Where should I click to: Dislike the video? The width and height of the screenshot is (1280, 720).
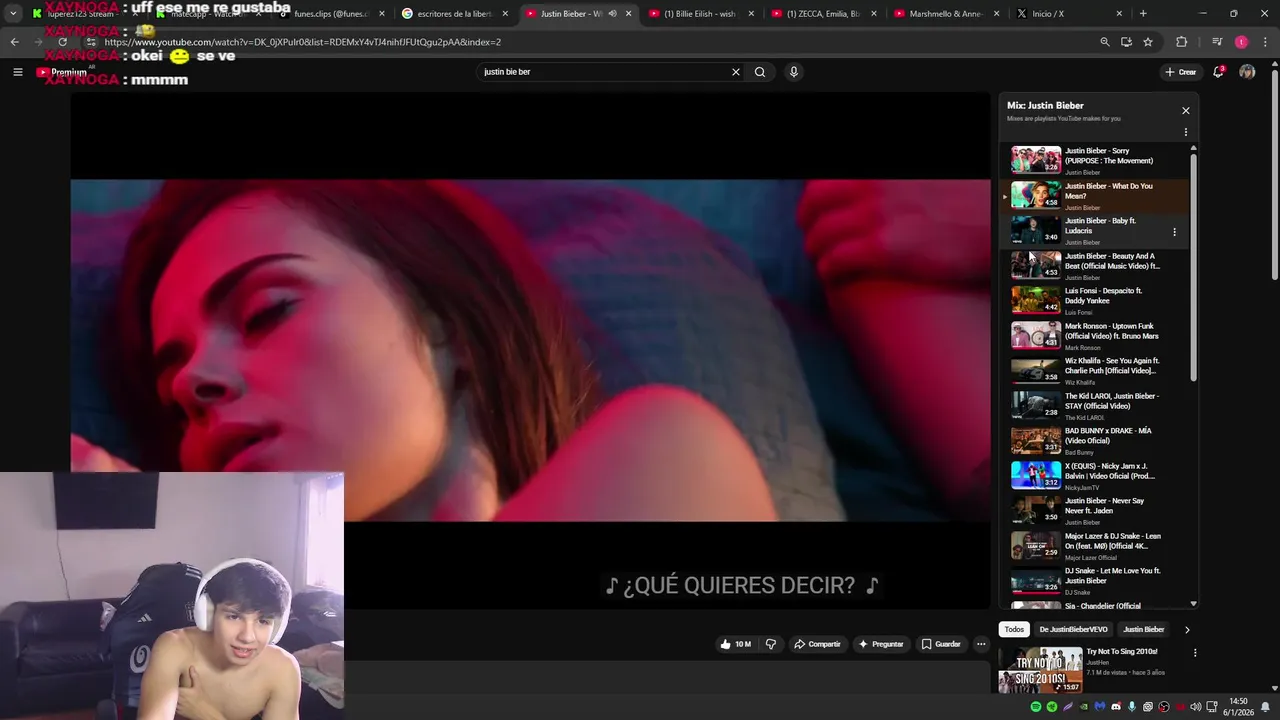770,644
